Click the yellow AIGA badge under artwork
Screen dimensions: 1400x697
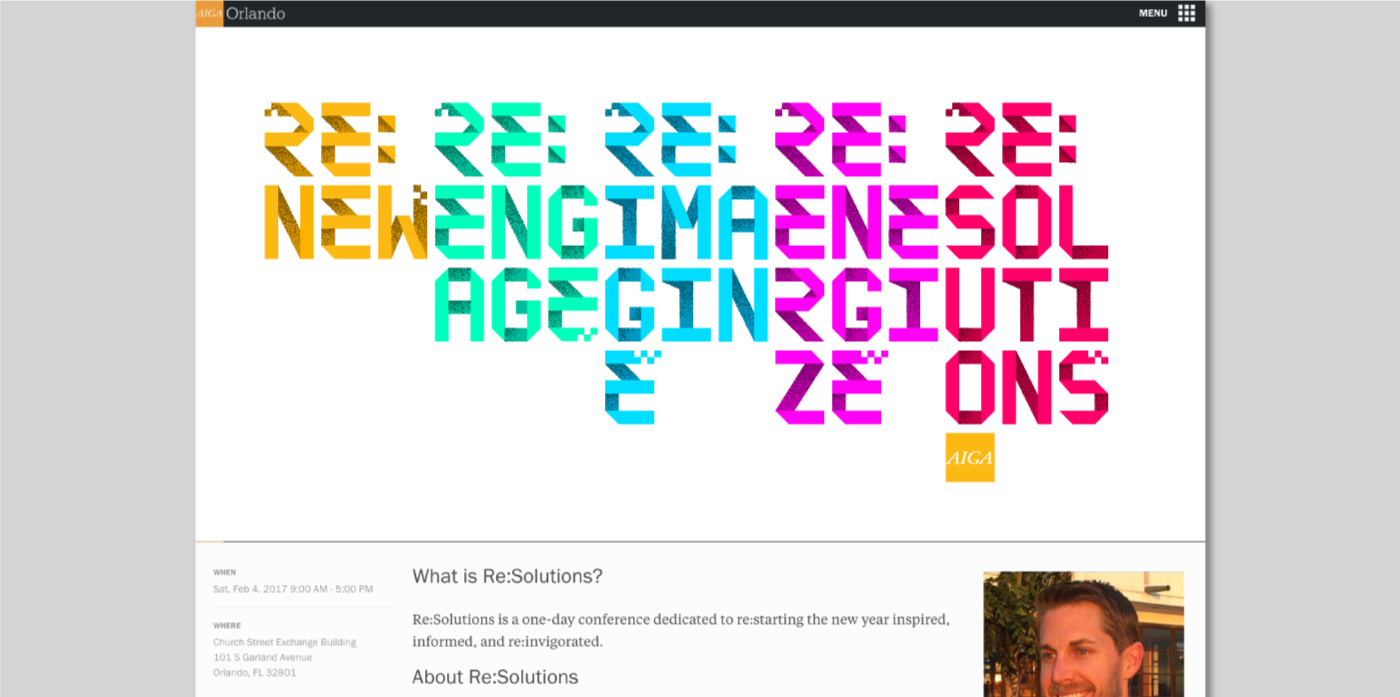[970, 457]
